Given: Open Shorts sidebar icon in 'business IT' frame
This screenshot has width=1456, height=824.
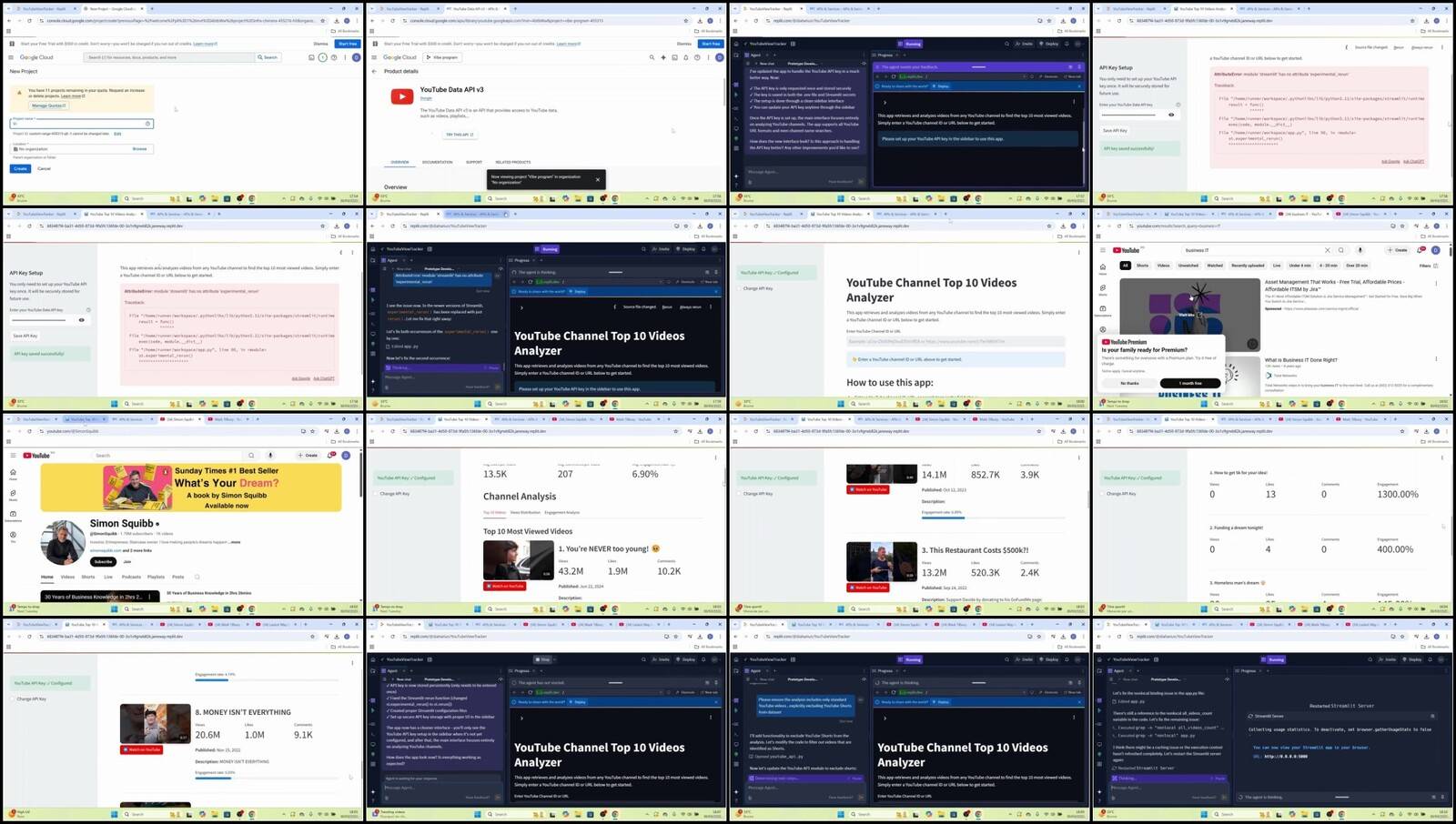Looking at the screenshot, I should [1103, 289].
